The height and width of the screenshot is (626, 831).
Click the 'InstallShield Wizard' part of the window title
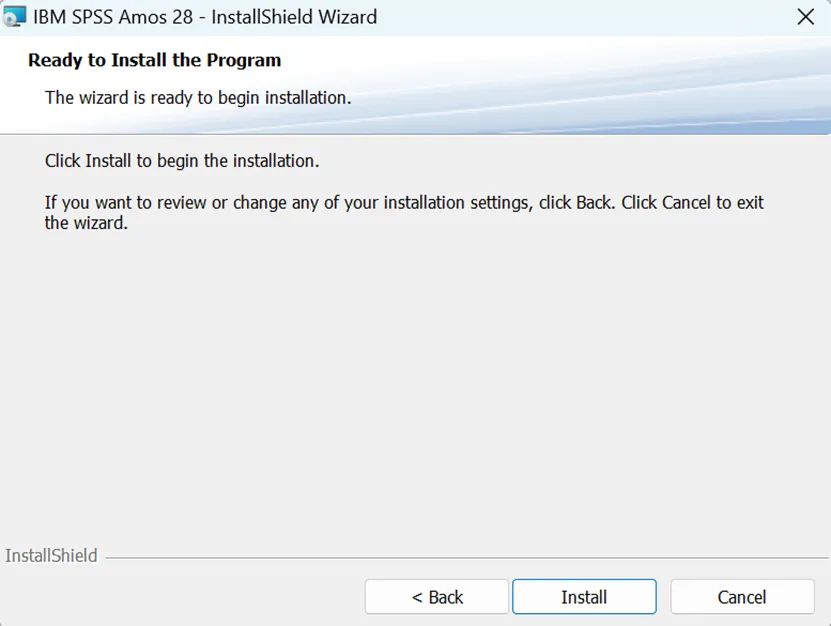point(294,17)
